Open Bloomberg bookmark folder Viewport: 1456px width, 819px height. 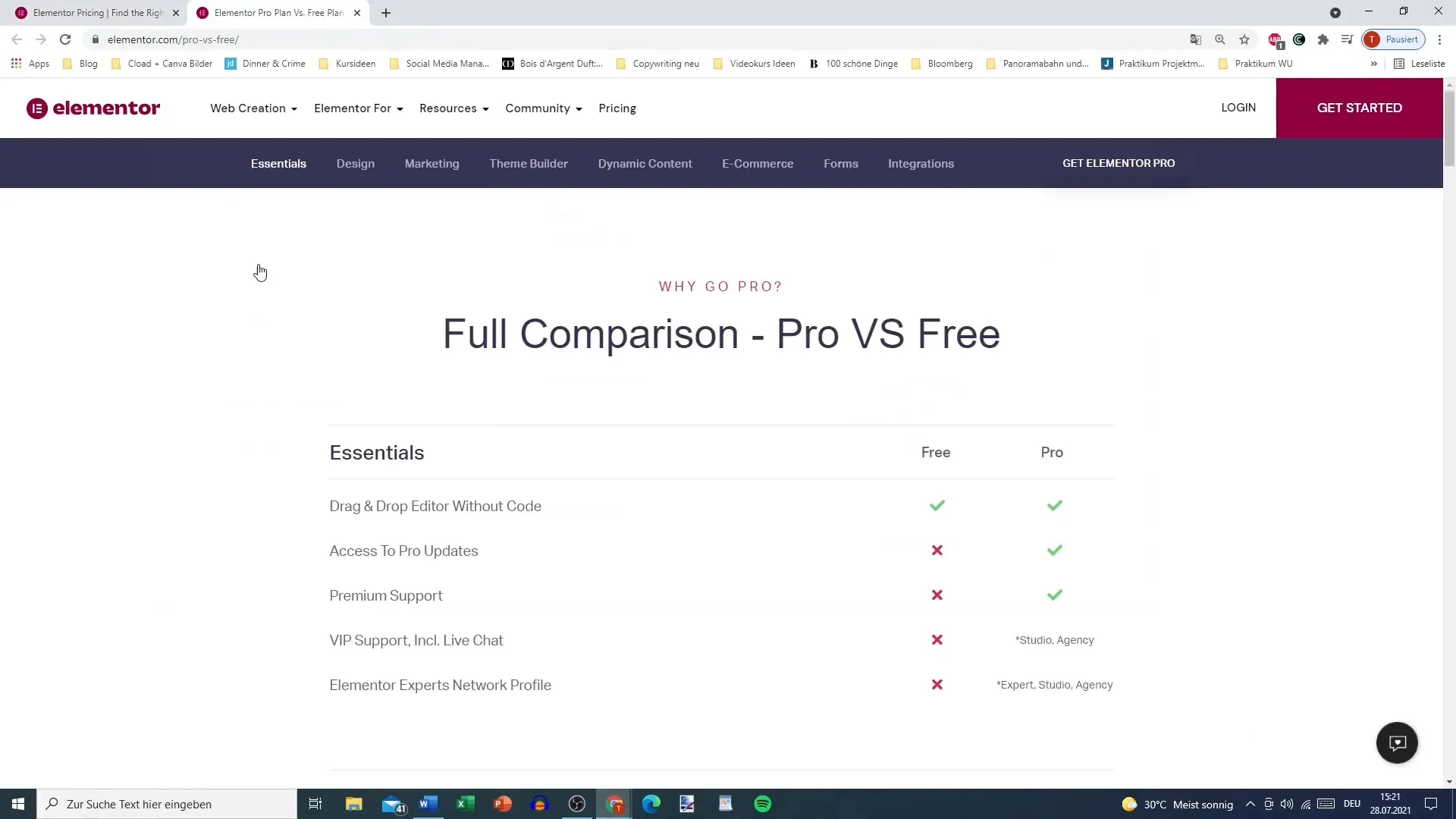click(942, 64)
